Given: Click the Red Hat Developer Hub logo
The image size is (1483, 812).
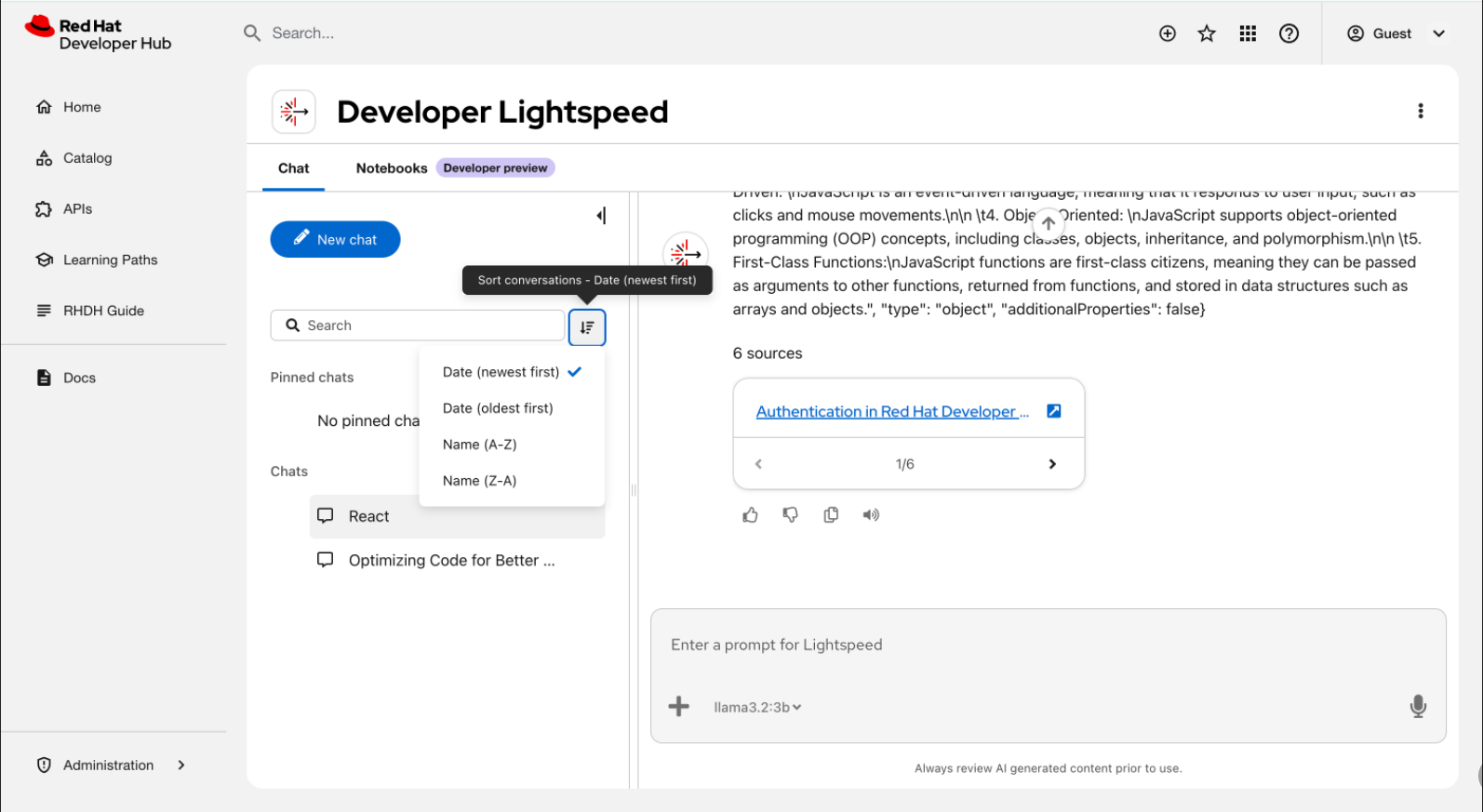Looking at the screenshot, I should click(x=99, y=33).
